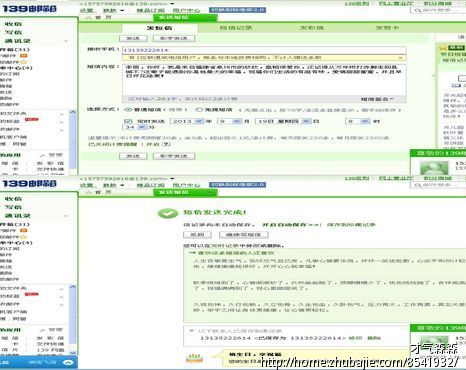The width and height of the screenshot is (466, 370).
Task: Click the top 发送 send button
Action: pyautogui.click(x=133, y=38)
